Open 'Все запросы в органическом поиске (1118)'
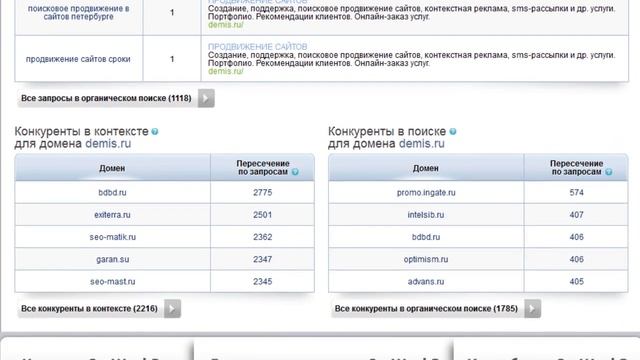 coord(106,98)
